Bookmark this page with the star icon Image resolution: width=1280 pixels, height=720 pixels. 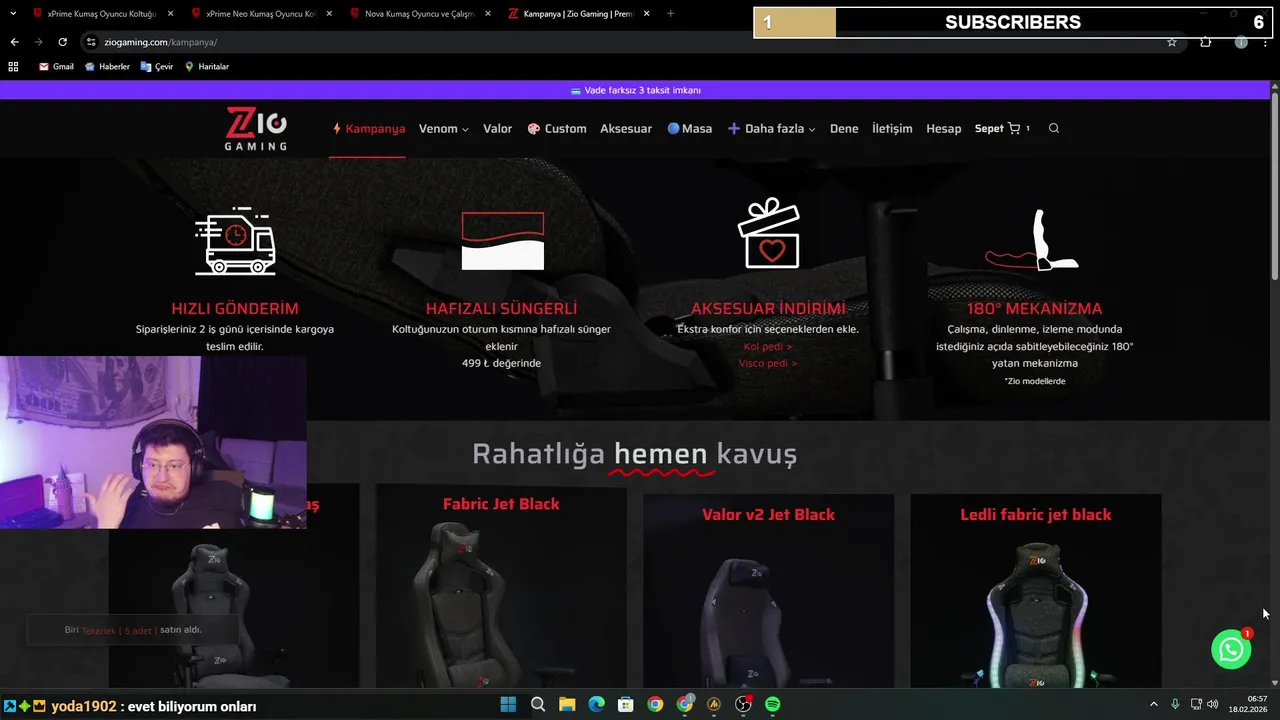click(1172, 42)
